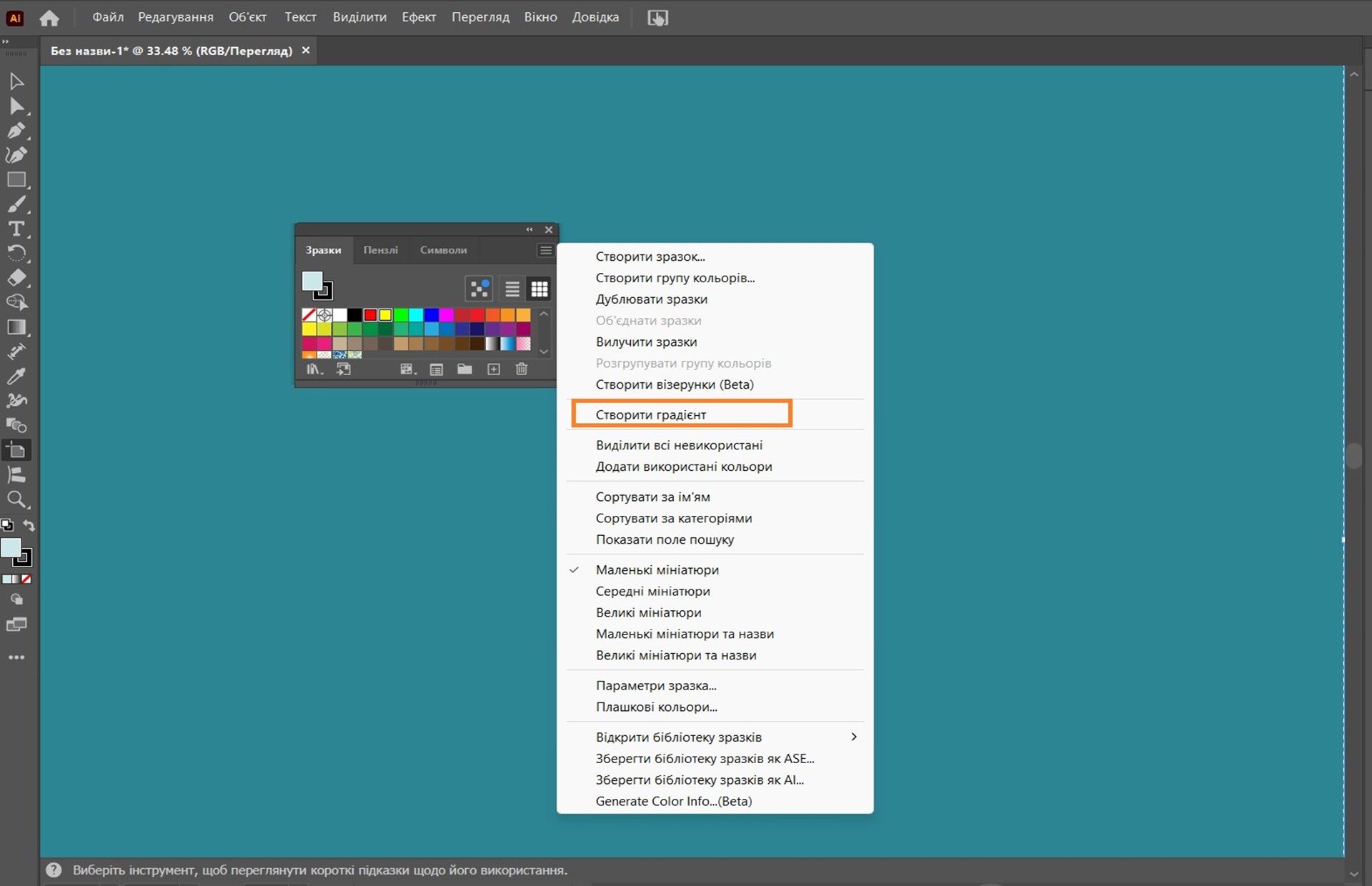The width and height of the screenshot is (1372, 886).
Task: Switch swatches to list view
Action: [512, 289]
